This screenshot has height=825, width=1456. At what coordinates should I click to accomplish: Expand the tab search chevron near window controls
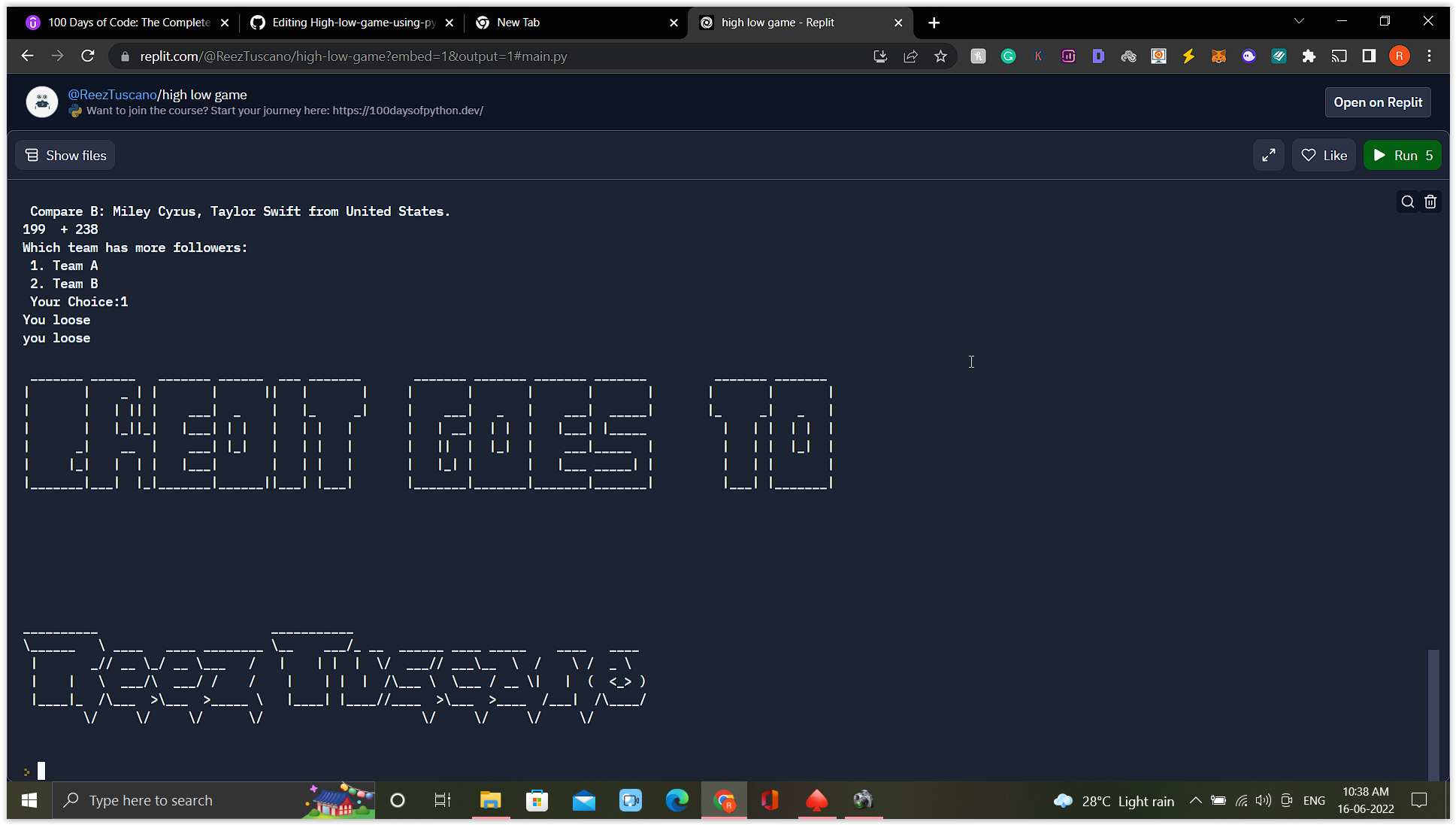[1300, 20]
